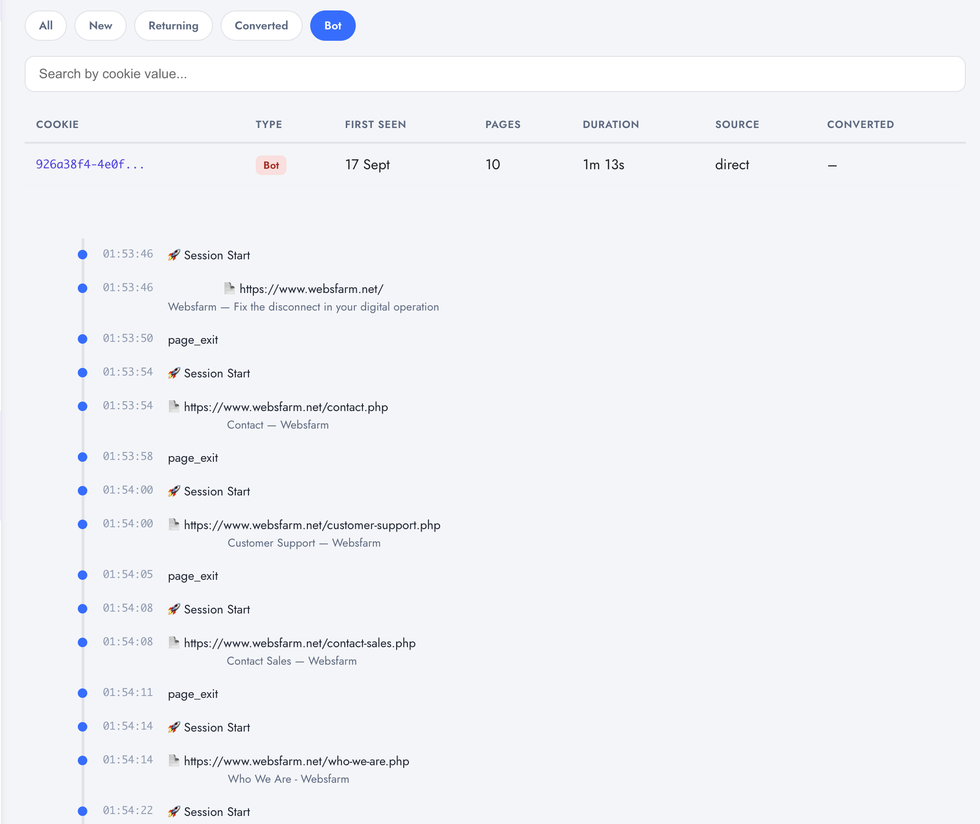This screenshot has height=824, width=980.
Task: Click rocket icon of 01:54:14 Session Start
Action: [174, 728]
